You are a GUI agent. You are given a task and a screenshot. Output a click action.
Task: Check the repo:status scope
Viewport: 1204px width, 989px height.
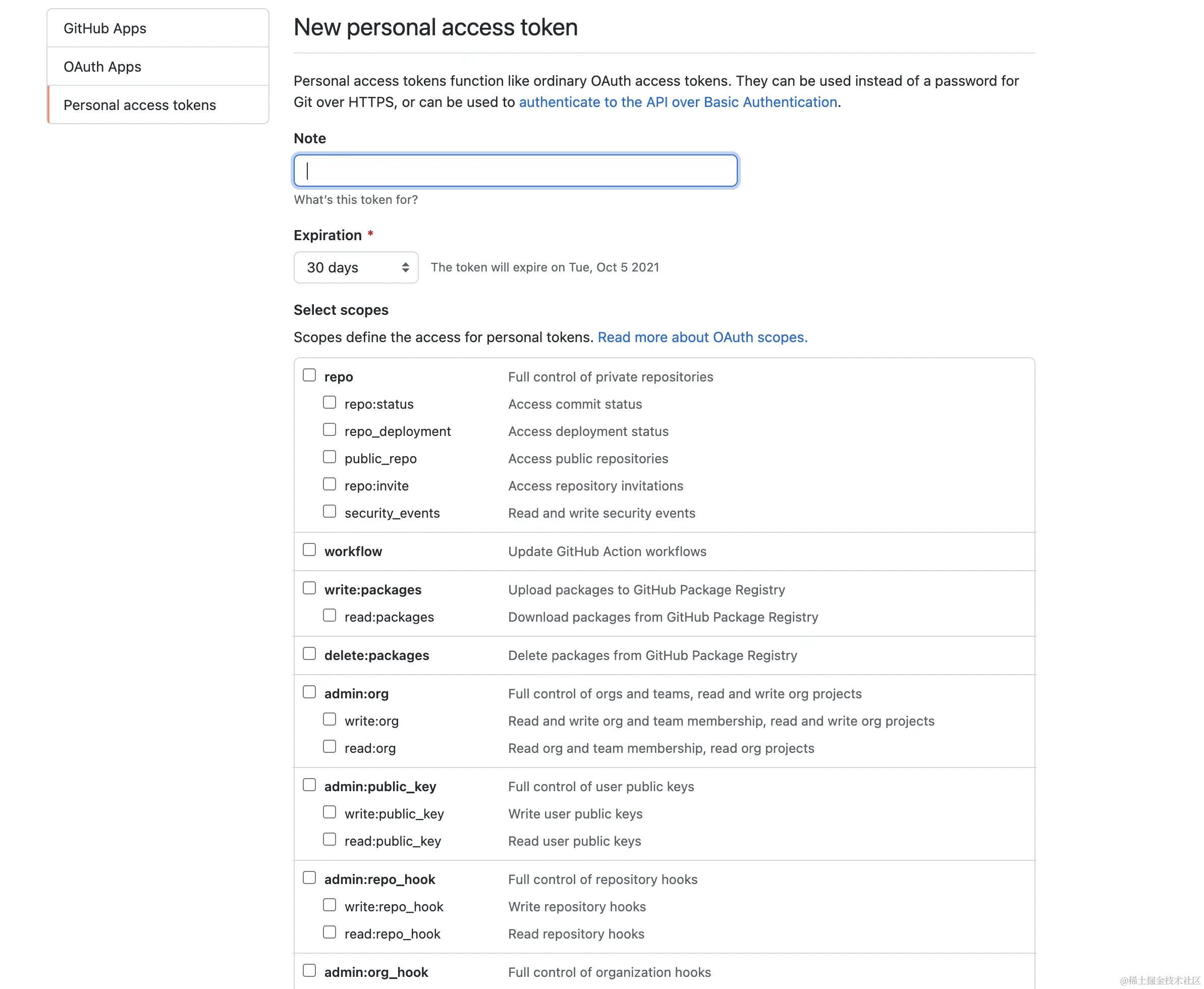pos(330,403)
